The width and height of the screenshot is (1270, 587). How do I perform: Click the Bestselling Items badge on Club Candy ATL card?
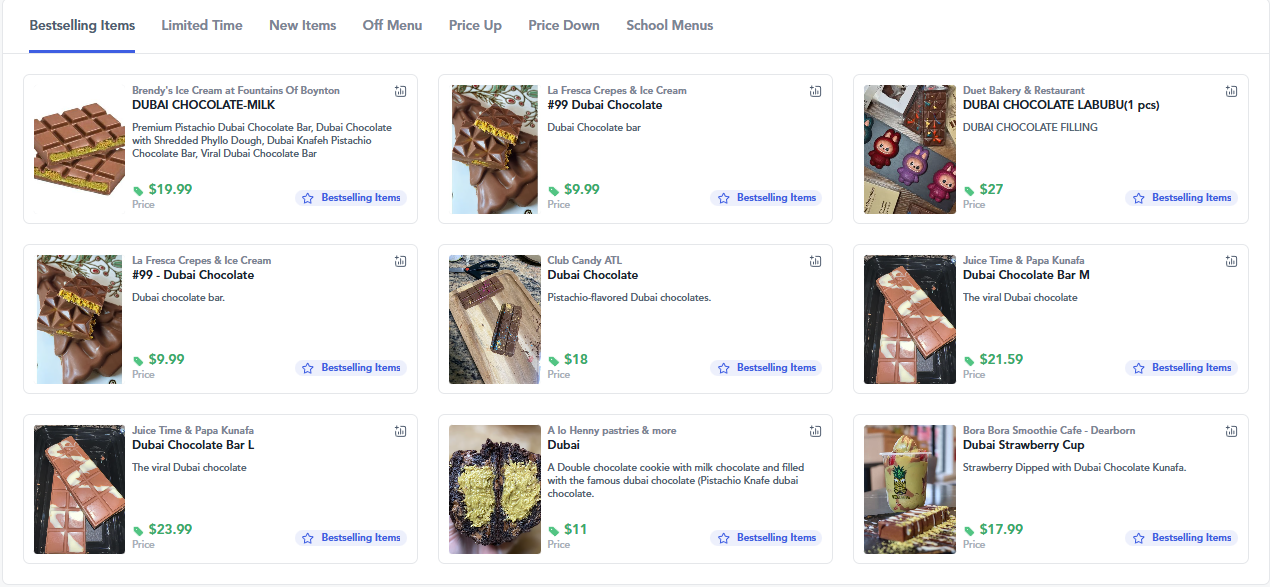[x=766, y=367]
